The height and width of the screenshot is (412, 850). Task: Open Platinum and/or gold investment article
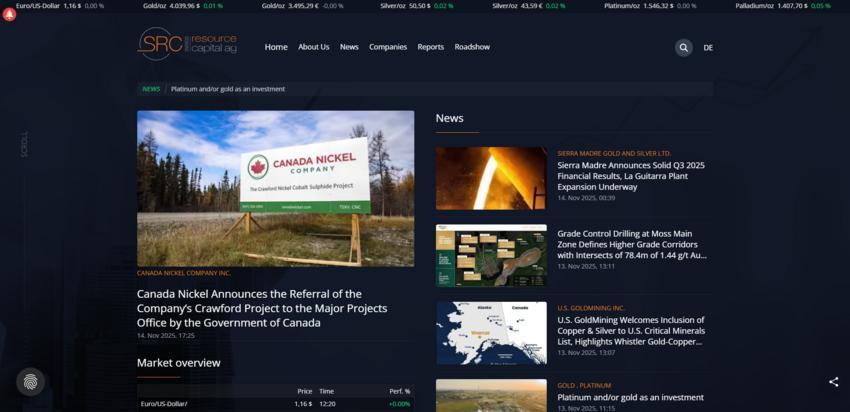[x=630, y=397]
